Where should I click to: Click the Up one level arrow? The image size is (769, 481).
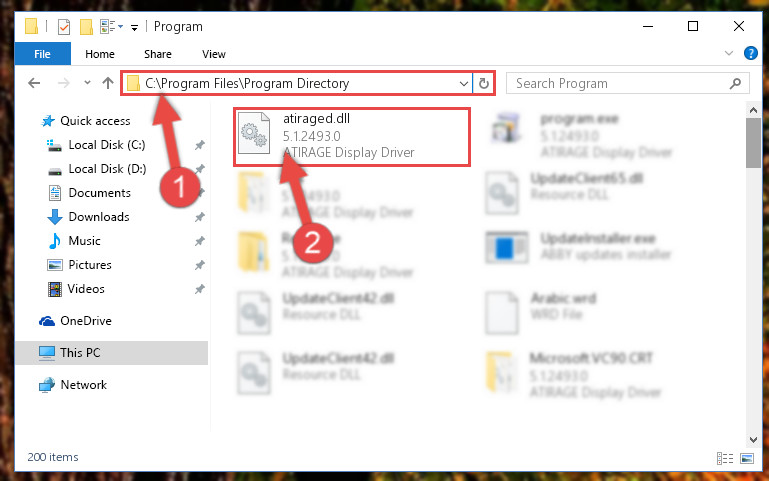(x=108, y=83)
